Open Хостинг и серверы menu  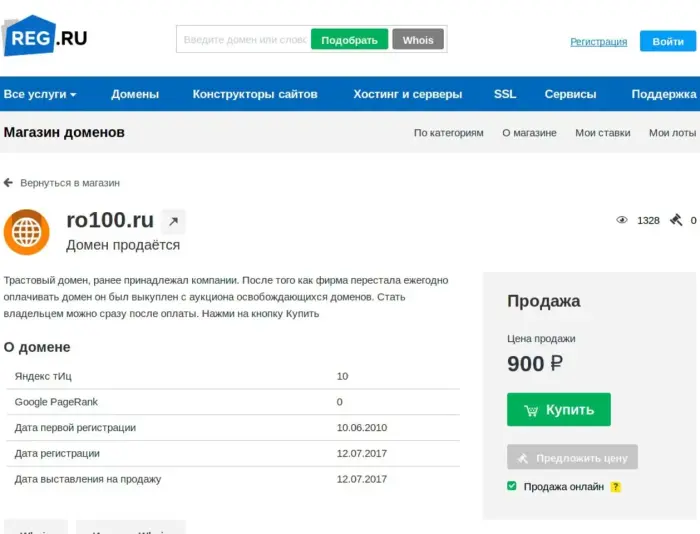point(408,94)
